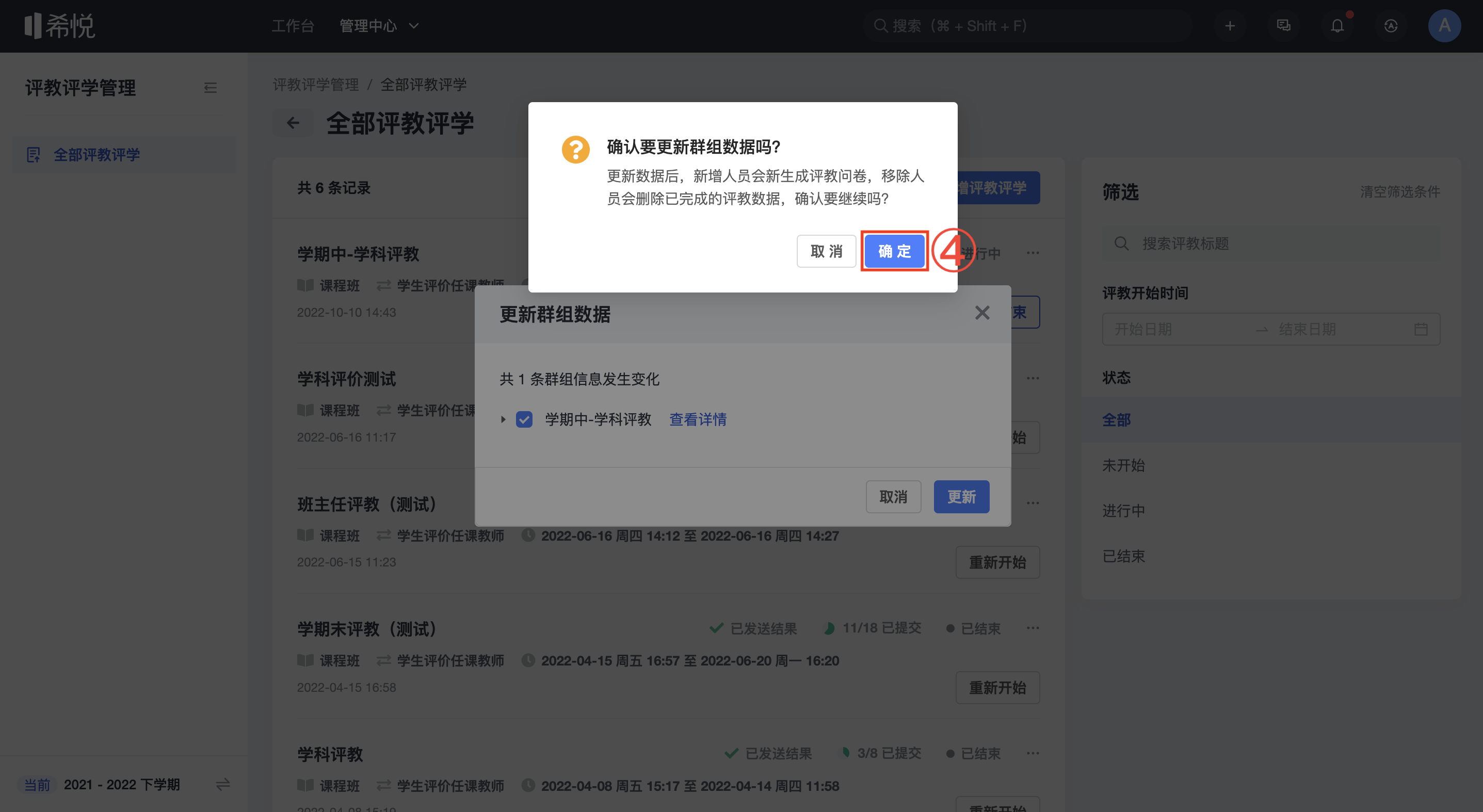The height and width of the screenshot is (812, 1483).
Task: Click 取 消 in the confirmation dialog
Action: tap(826, 251)
